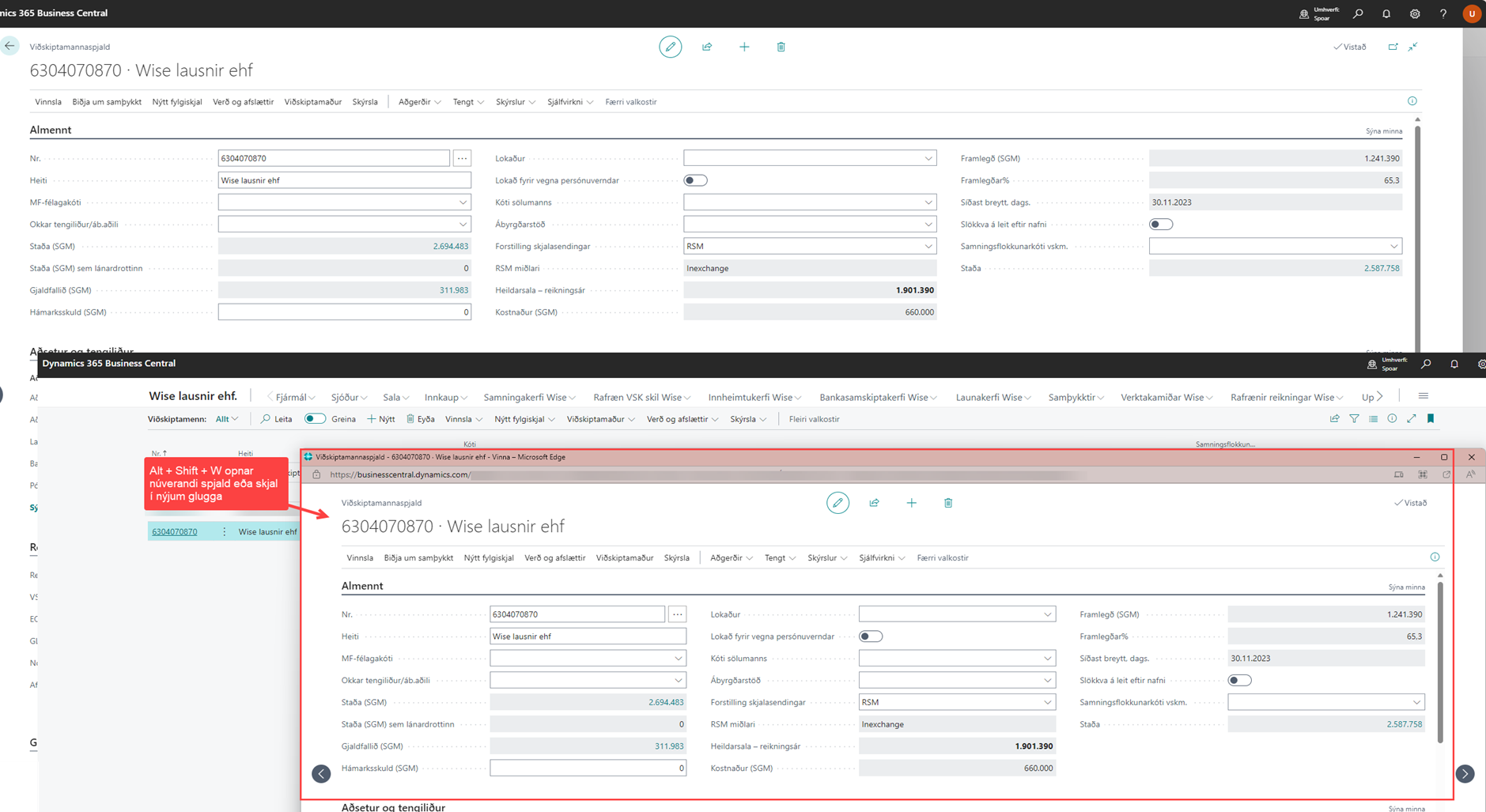
Task: Go back using the top-left arrow
Action: [x=9, y=46]
